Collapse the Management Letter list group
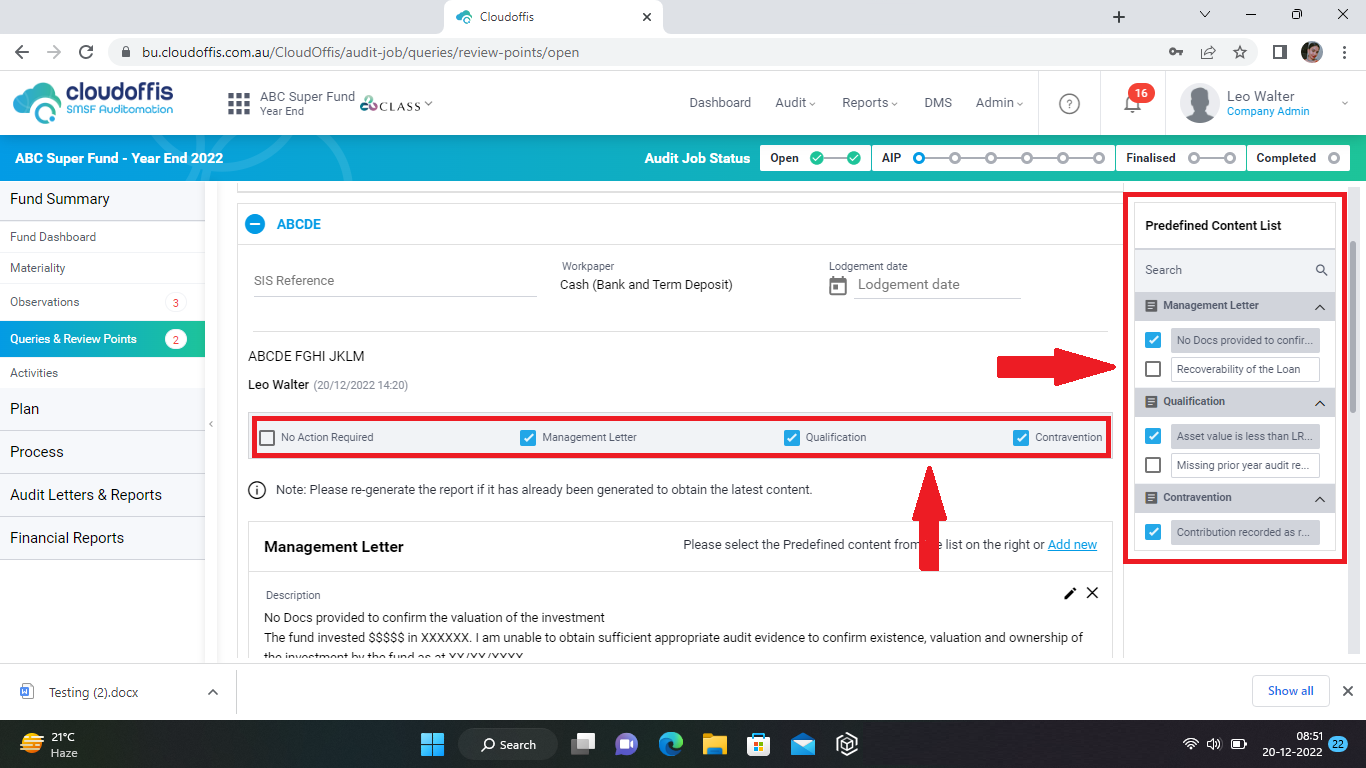 coord(1319,306)
